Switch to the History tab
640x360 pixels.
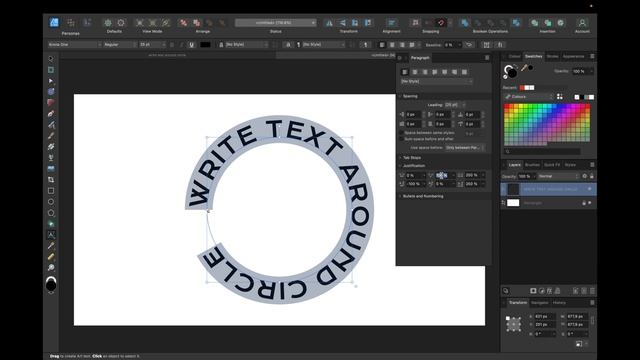559,303
